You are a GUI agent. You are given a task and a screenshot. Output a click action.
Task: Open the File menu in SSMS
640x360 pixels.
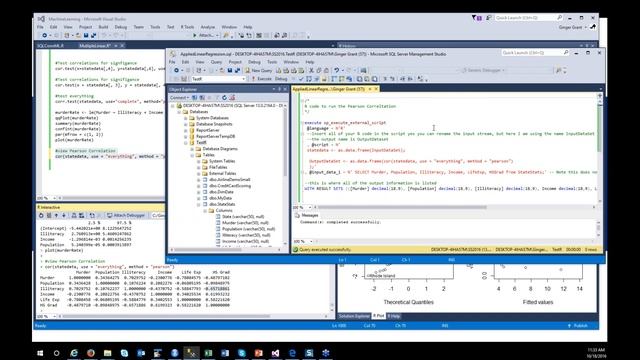(x=172, y=62)
